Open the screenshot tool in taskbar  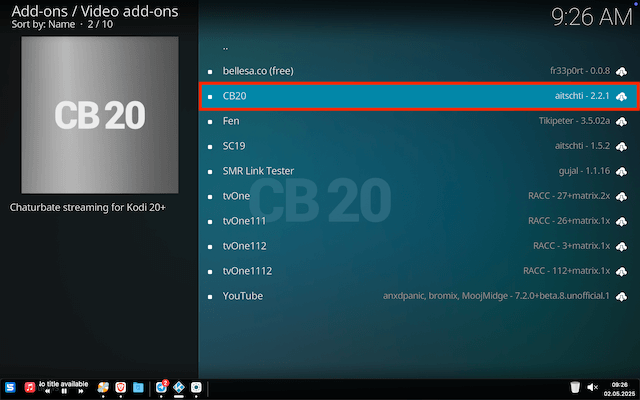pyautogui.click(x=196, y=387)
